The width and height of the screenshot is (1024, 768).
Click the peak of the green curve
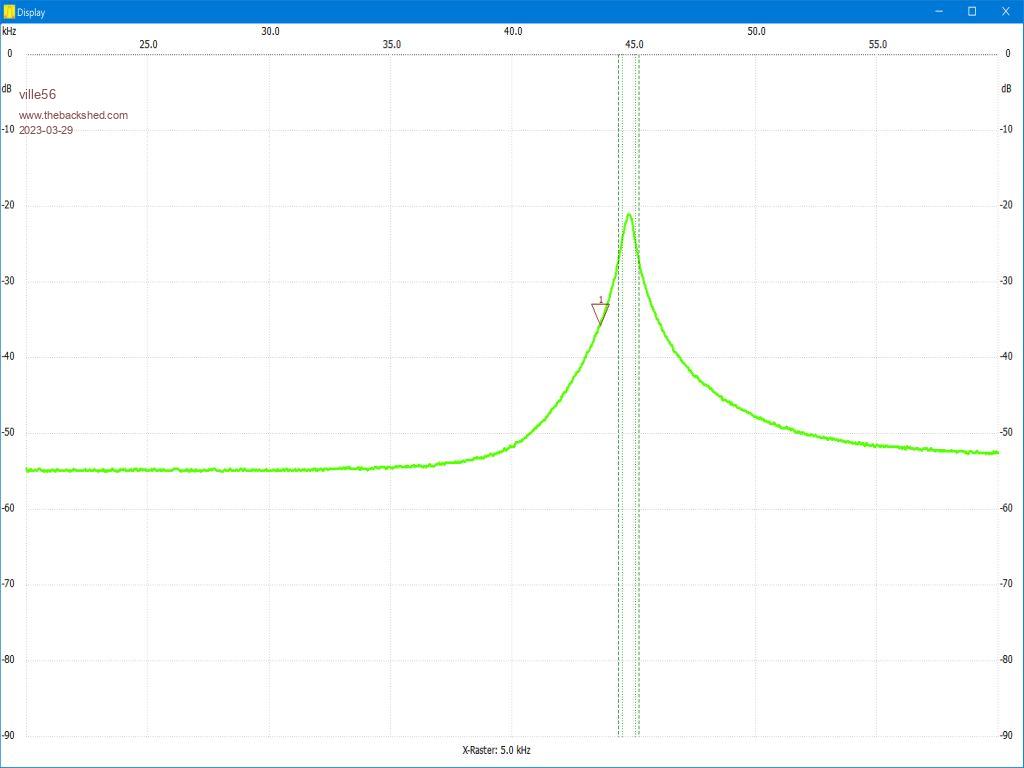(x=629, y=215)
